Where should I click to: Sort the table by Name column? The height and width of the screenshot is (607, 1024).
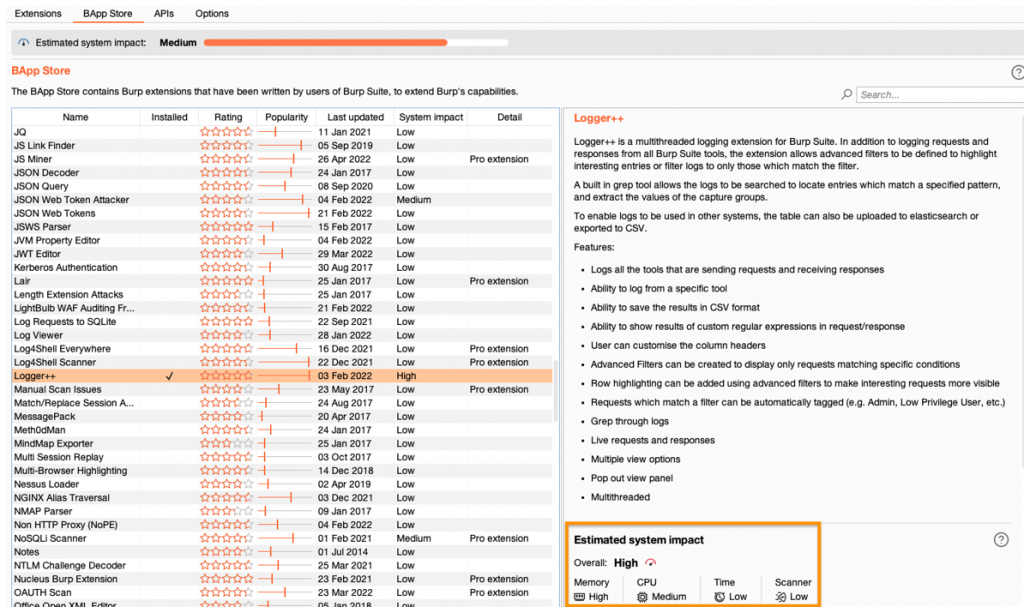point(75,117)
